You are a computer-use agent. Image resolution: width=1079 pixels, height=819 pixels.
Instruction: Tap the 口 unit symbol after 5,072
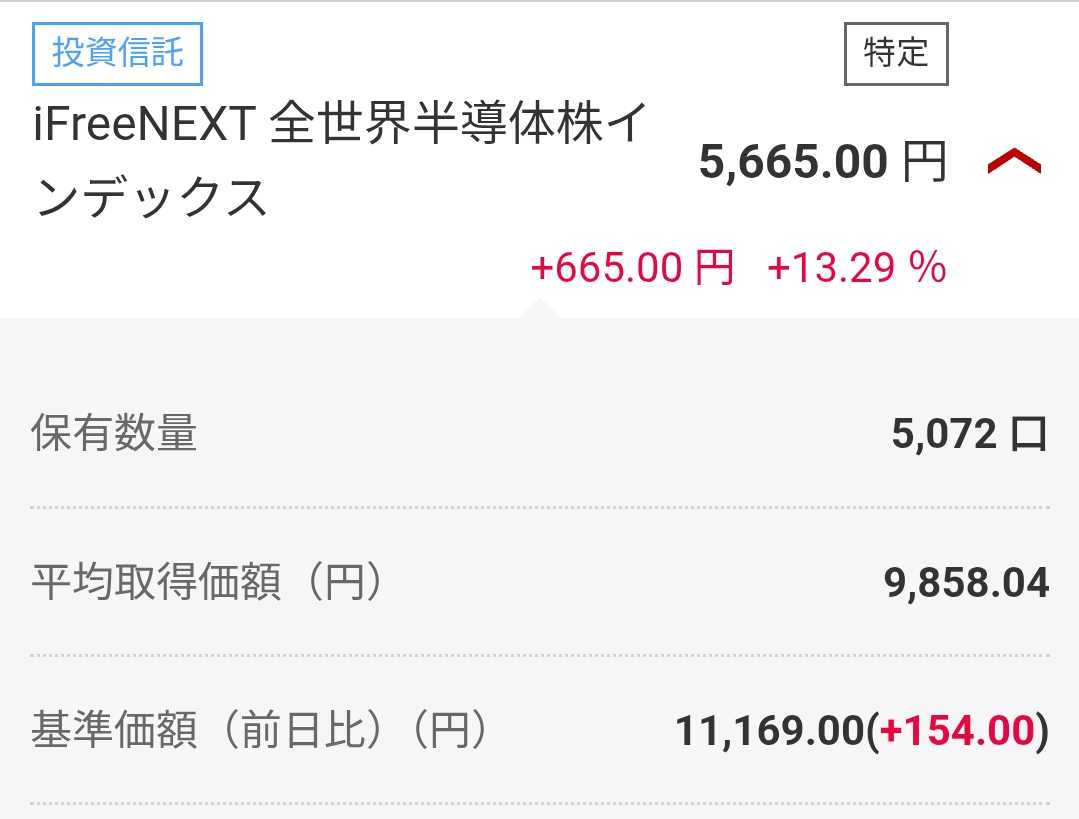click(x=1029, y=435)
